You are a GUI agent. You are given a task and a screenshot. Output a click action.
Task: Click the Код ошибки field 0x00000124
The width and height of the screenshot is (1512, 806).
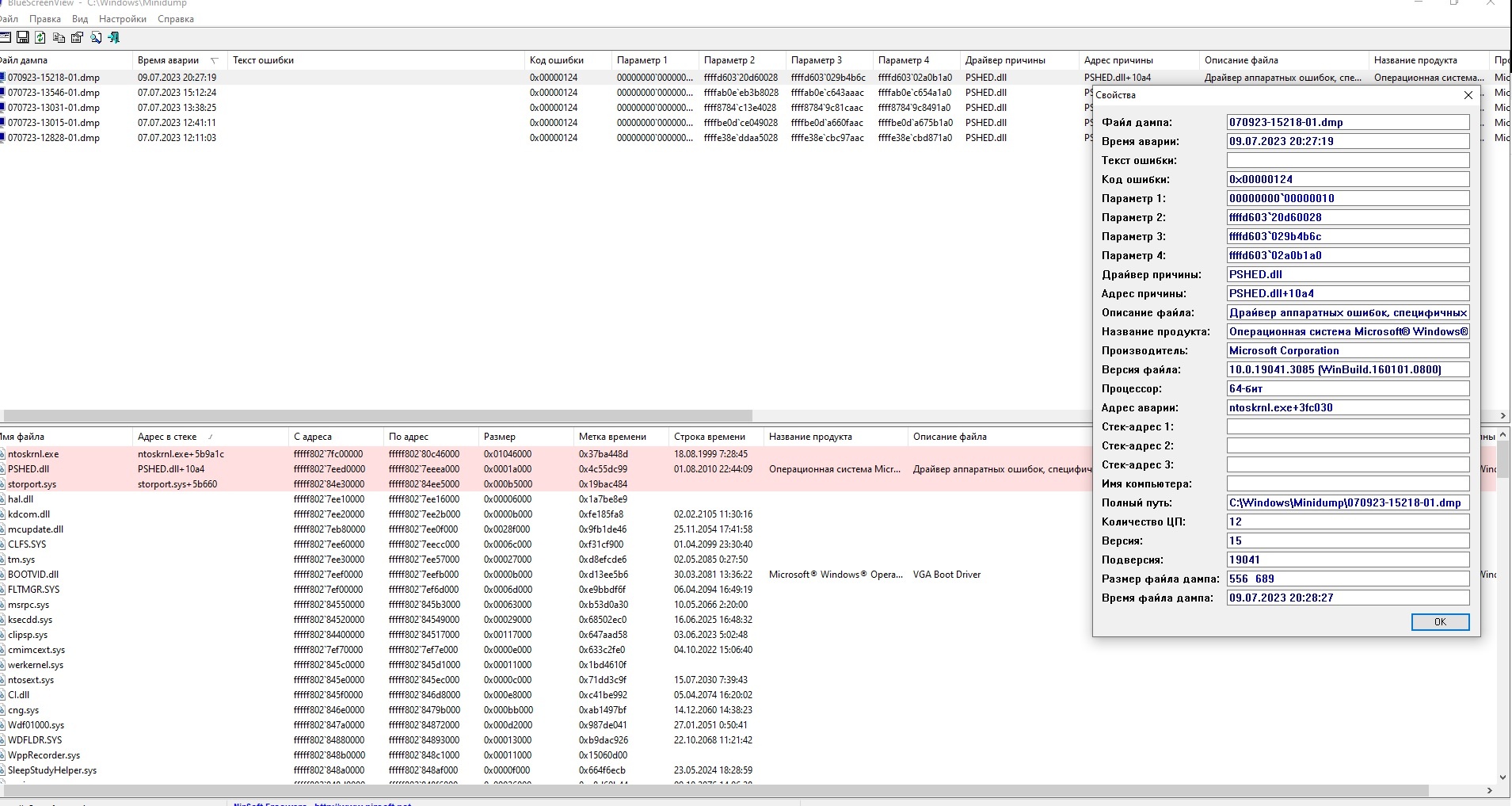(x=1348, y=179)
